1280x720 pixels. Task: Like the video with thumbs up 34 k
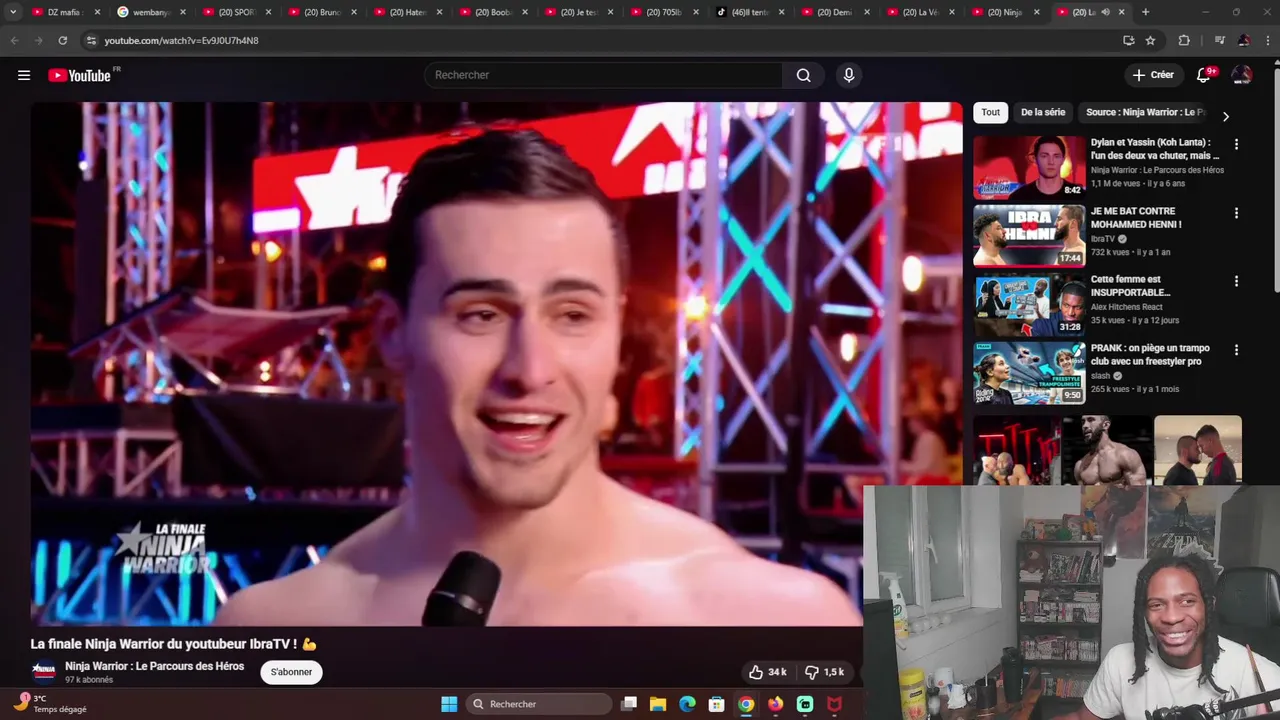[767, 672]
